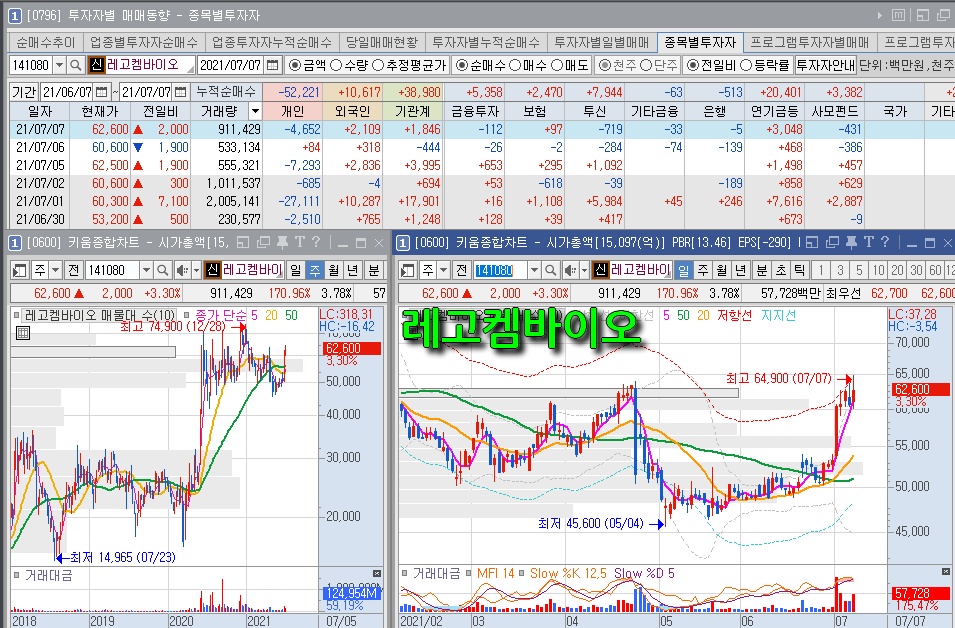Click the 전 button in right chart toolbar
The height and width of the screenshot is (628, 955).
(461, 270)
